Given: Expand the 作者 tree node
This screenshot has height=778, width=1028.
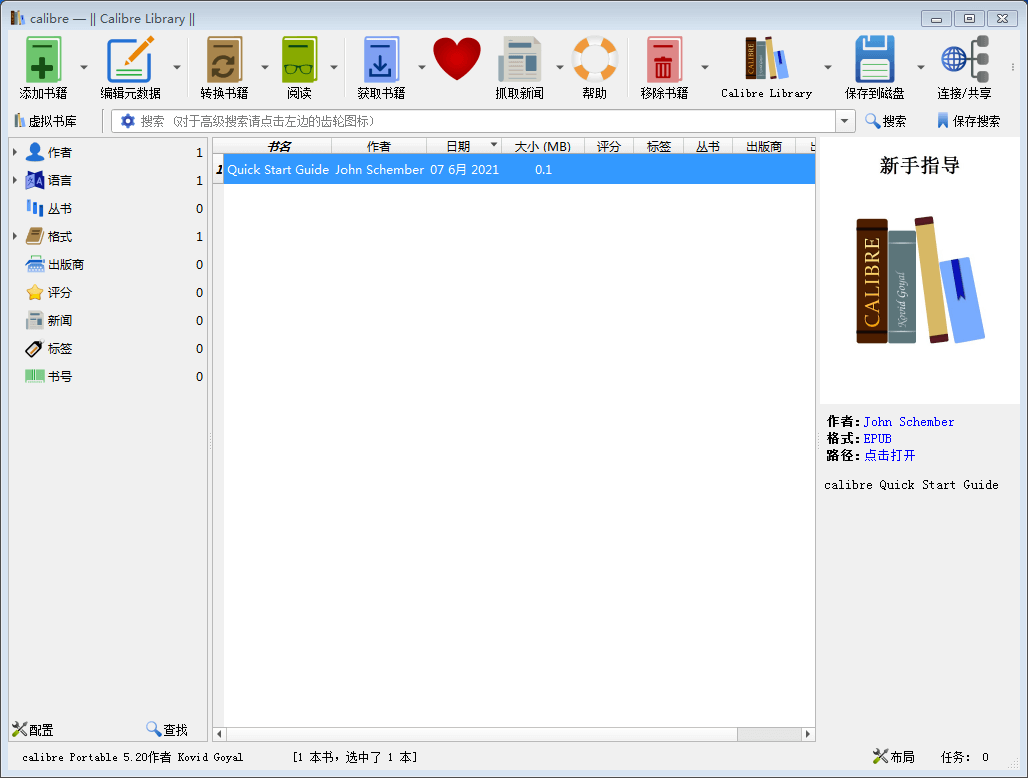Looking at the screenshot, I should tap(14, 152).
